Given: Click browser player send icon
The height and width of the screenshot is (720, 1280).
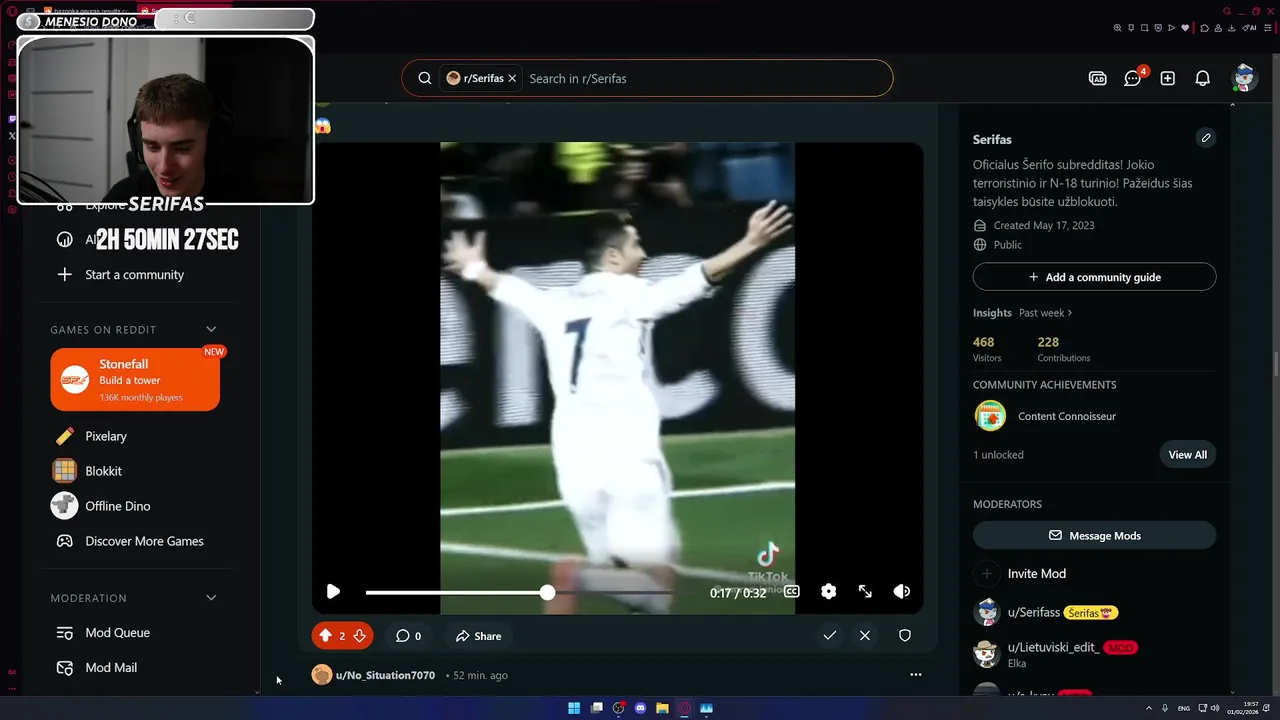Looking at the screenshot, I should [1172, 28].
